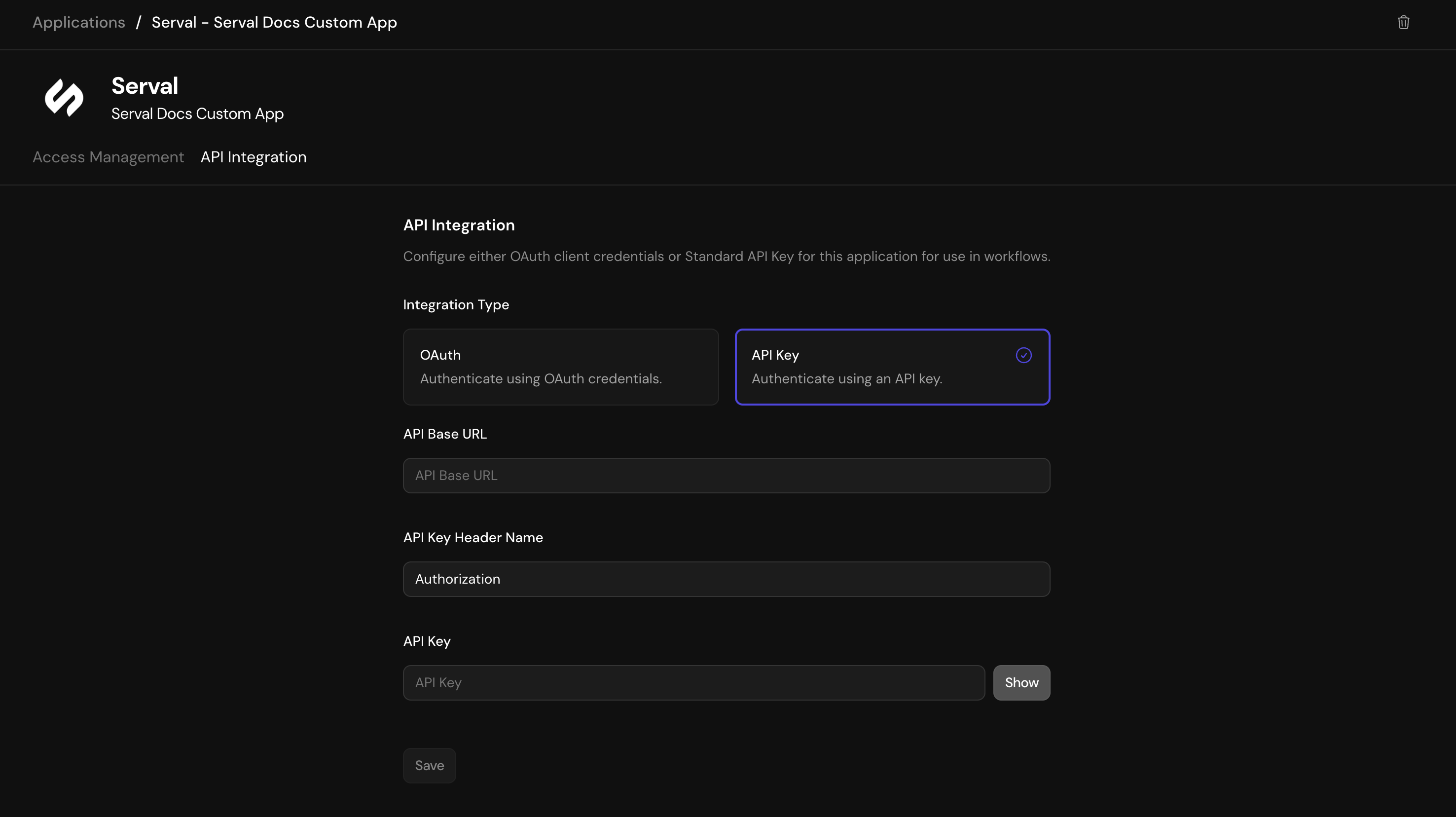The width and height of the screenshot is (1456, 817).
Task: Enable API Key authentication option
Action: click(x=892, y=367)
